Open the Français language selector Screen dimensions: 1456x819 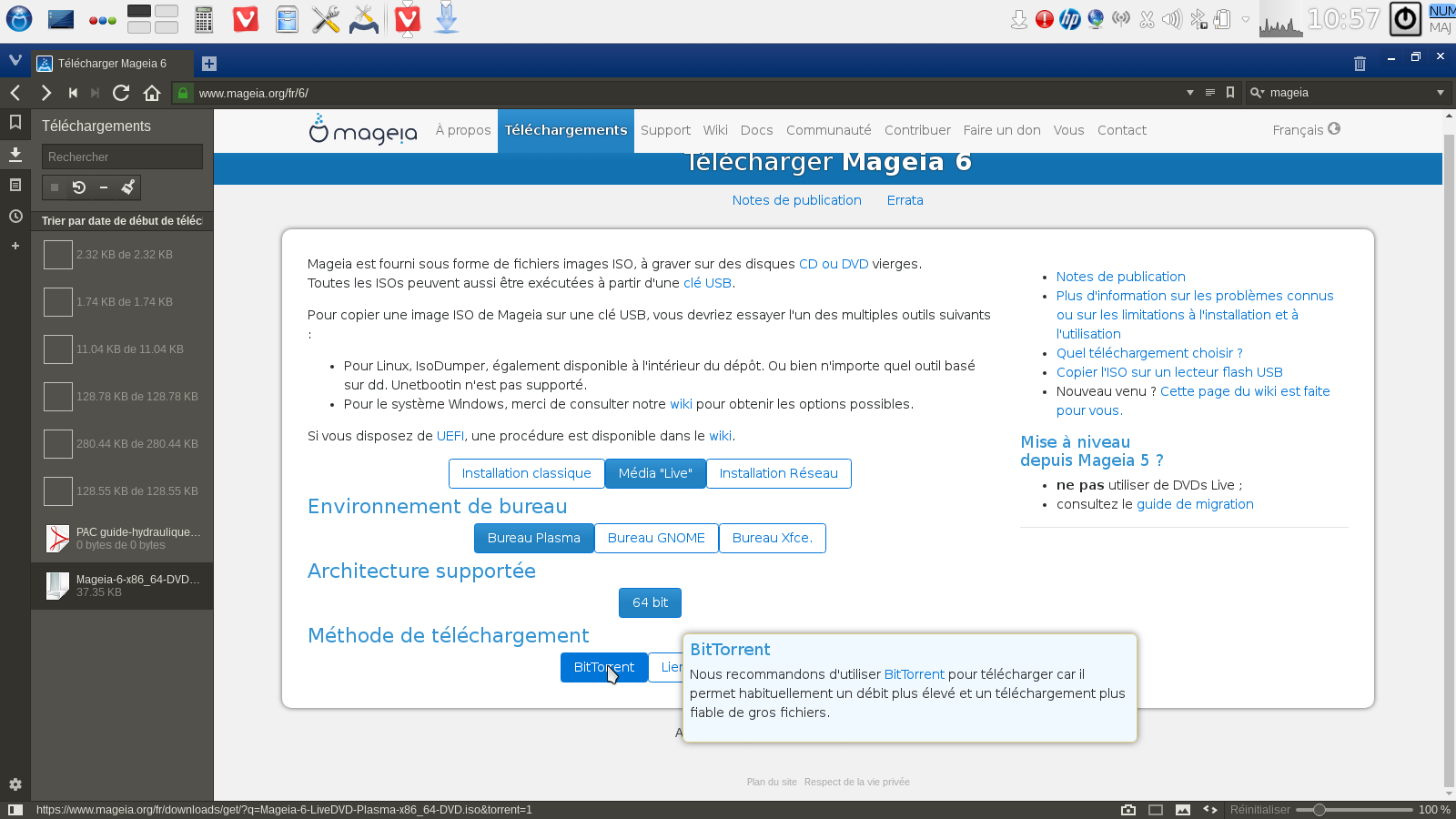pos(1306,130)
